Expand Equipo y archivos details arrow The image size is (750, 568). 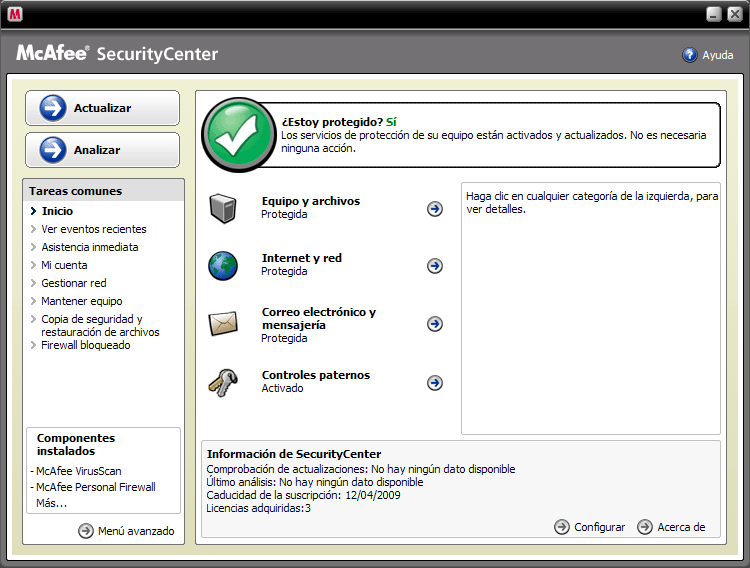tap(434, 209)
